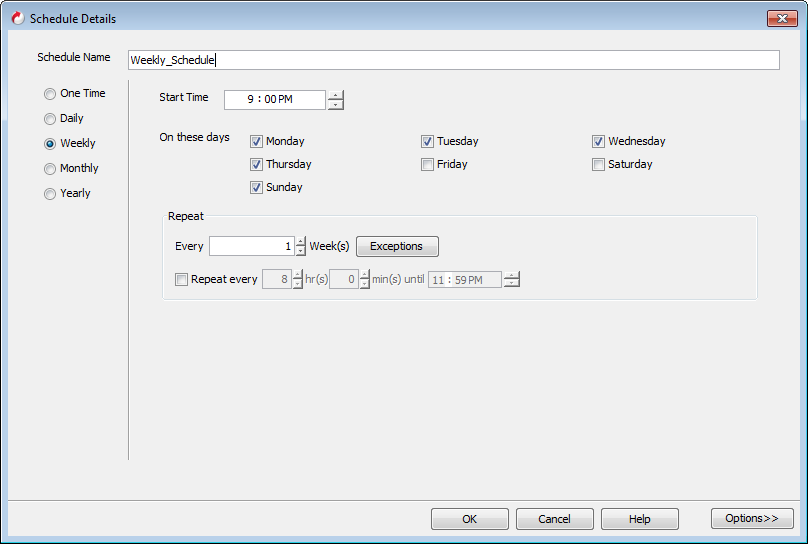
Task: Increase Start Time with the up arrow
Action: point(335,95)
